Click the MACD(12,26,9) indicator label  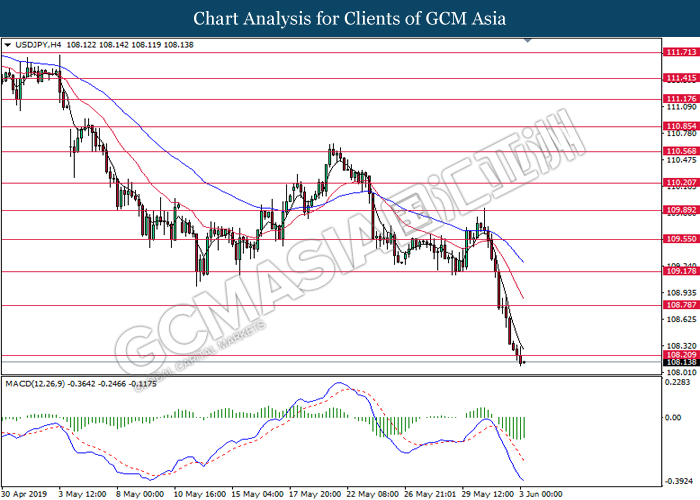(x=35, y=384)
